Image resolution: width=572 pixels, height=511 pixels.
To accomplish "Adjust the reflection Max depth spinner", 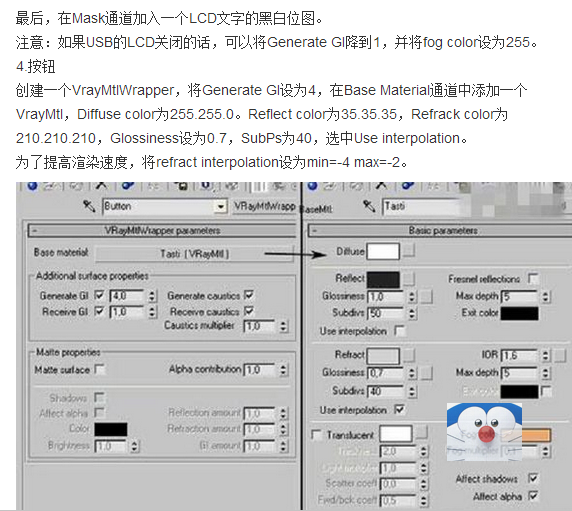I will point(545,297).
